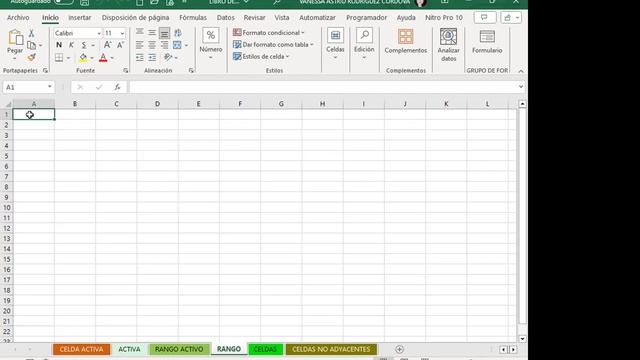Select the column F header
The width and height of the screenshot is (640, 360).
pyautogui.click(x=240, y=104)
